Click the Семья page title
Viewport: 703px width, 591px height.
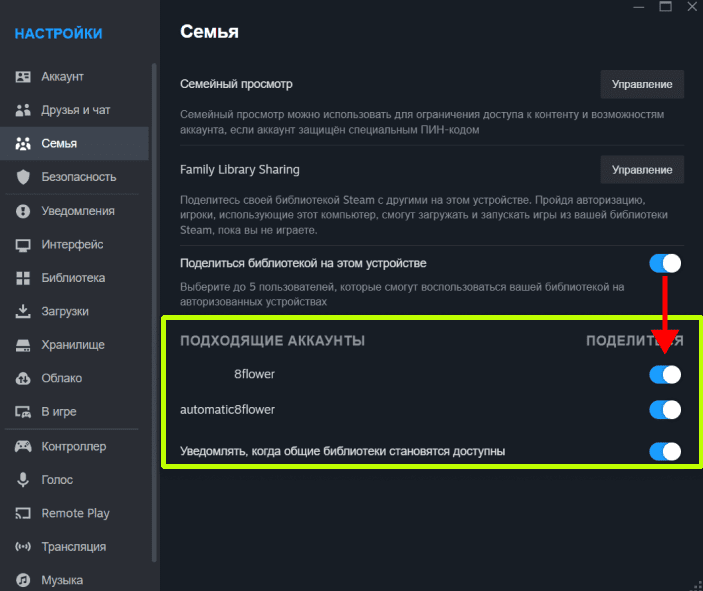click(x=209, y=32)
